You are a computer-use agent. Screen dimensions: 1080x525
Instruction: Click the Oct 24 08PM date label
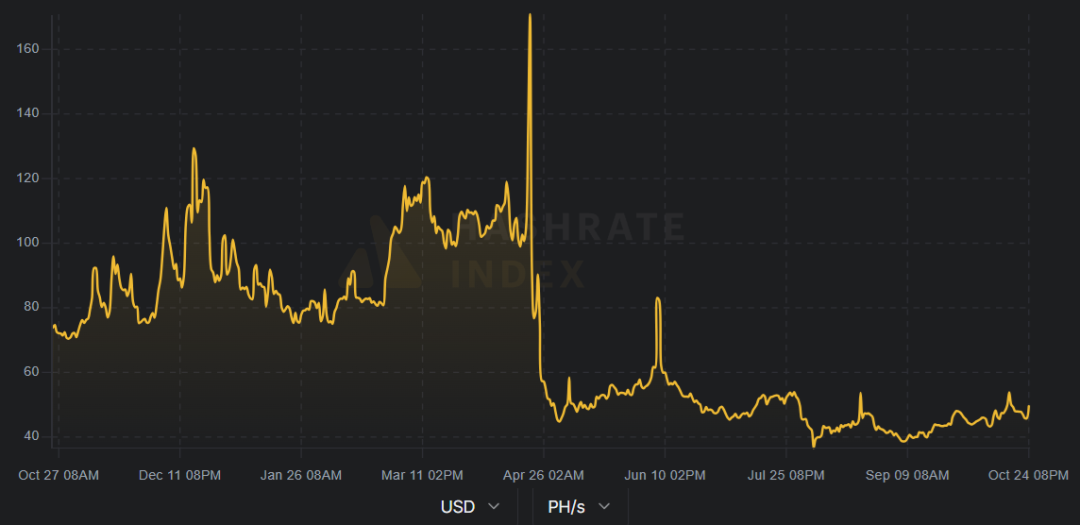pyautogui.click(x=1028, y=475)
